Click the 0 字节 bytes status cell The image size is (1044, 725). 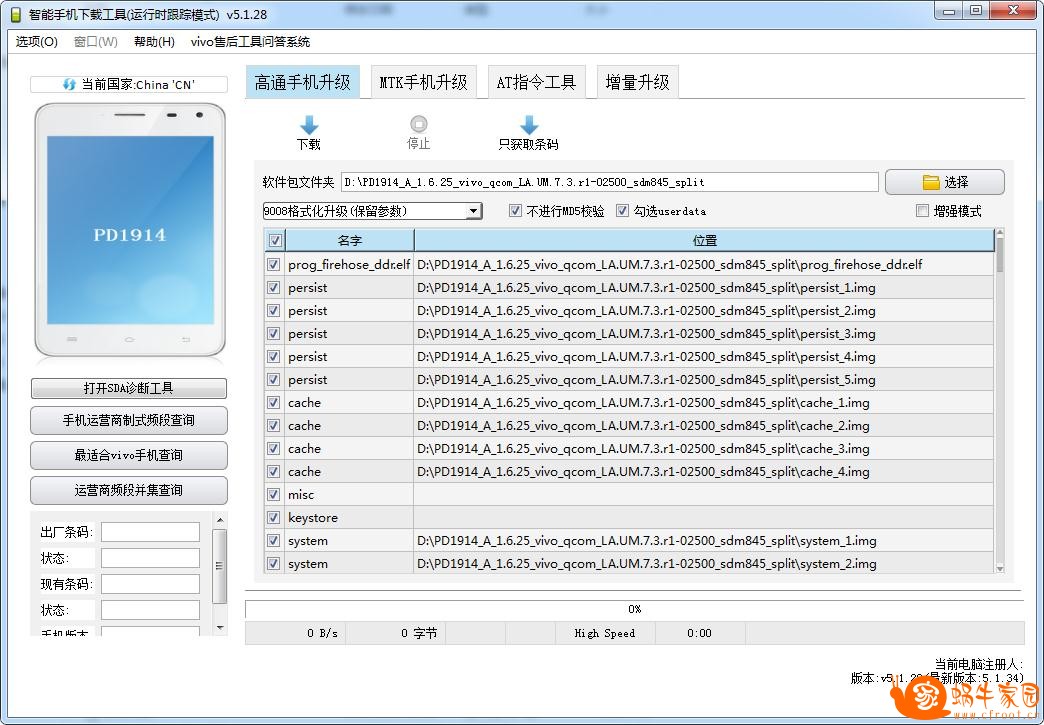click(x=395, y=633)
